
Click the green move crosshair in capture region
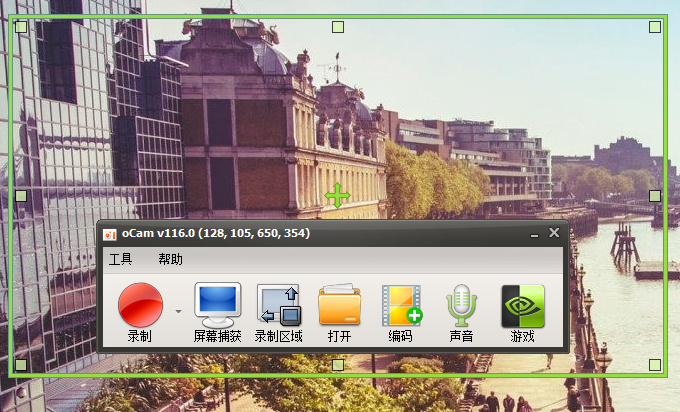pos(337,196)
